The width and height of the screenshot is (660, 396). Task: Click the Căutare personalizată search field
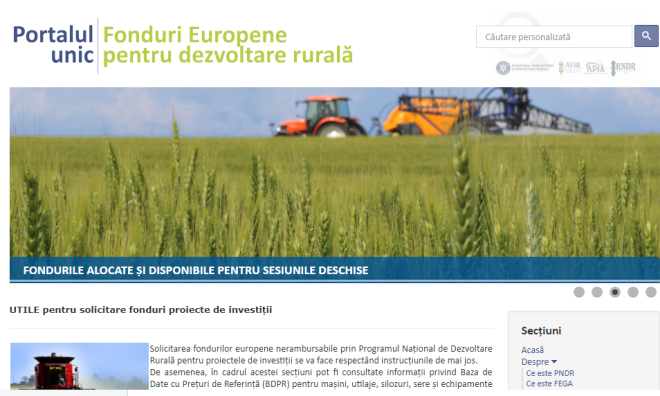click(554, 37)
